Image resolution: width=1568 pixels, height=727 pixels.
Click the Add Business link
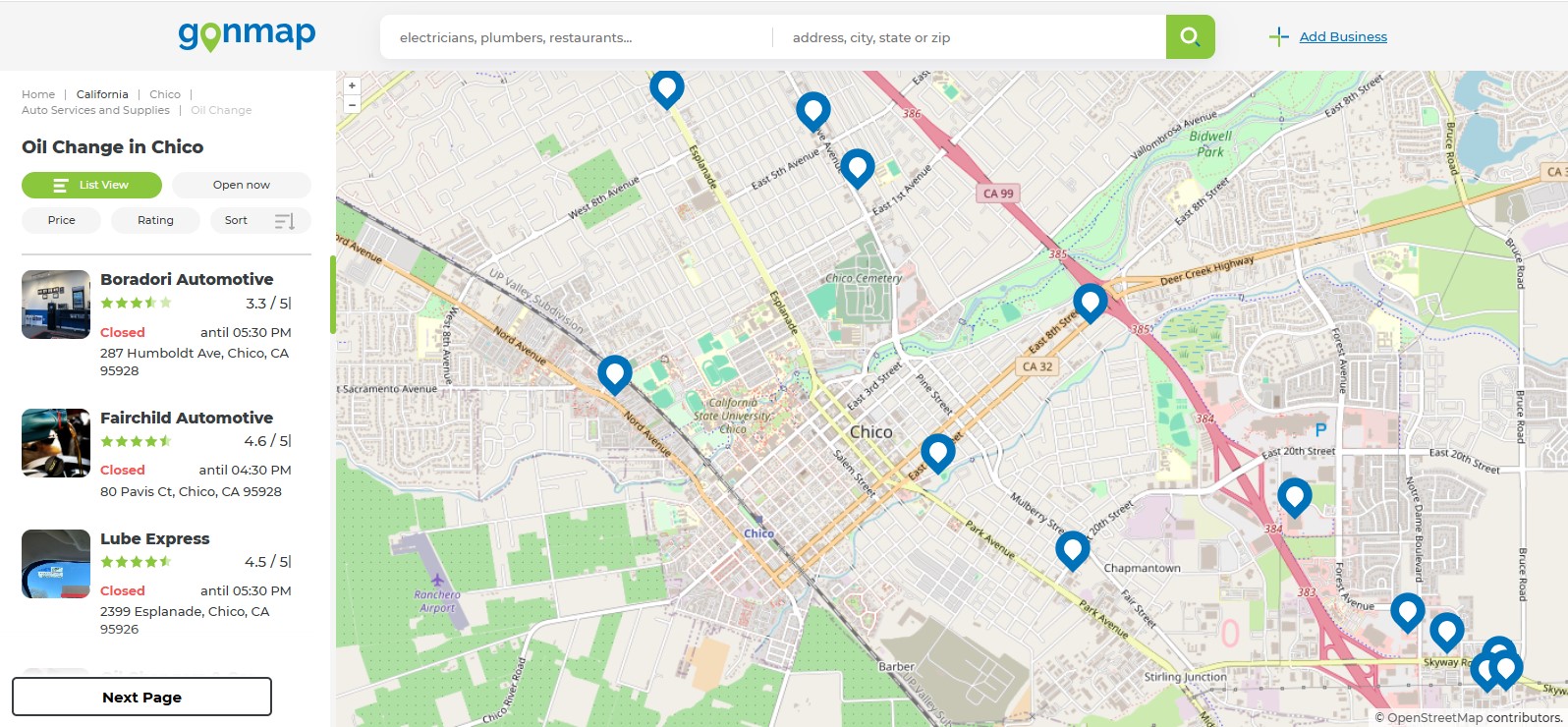tap(1343, 36)
